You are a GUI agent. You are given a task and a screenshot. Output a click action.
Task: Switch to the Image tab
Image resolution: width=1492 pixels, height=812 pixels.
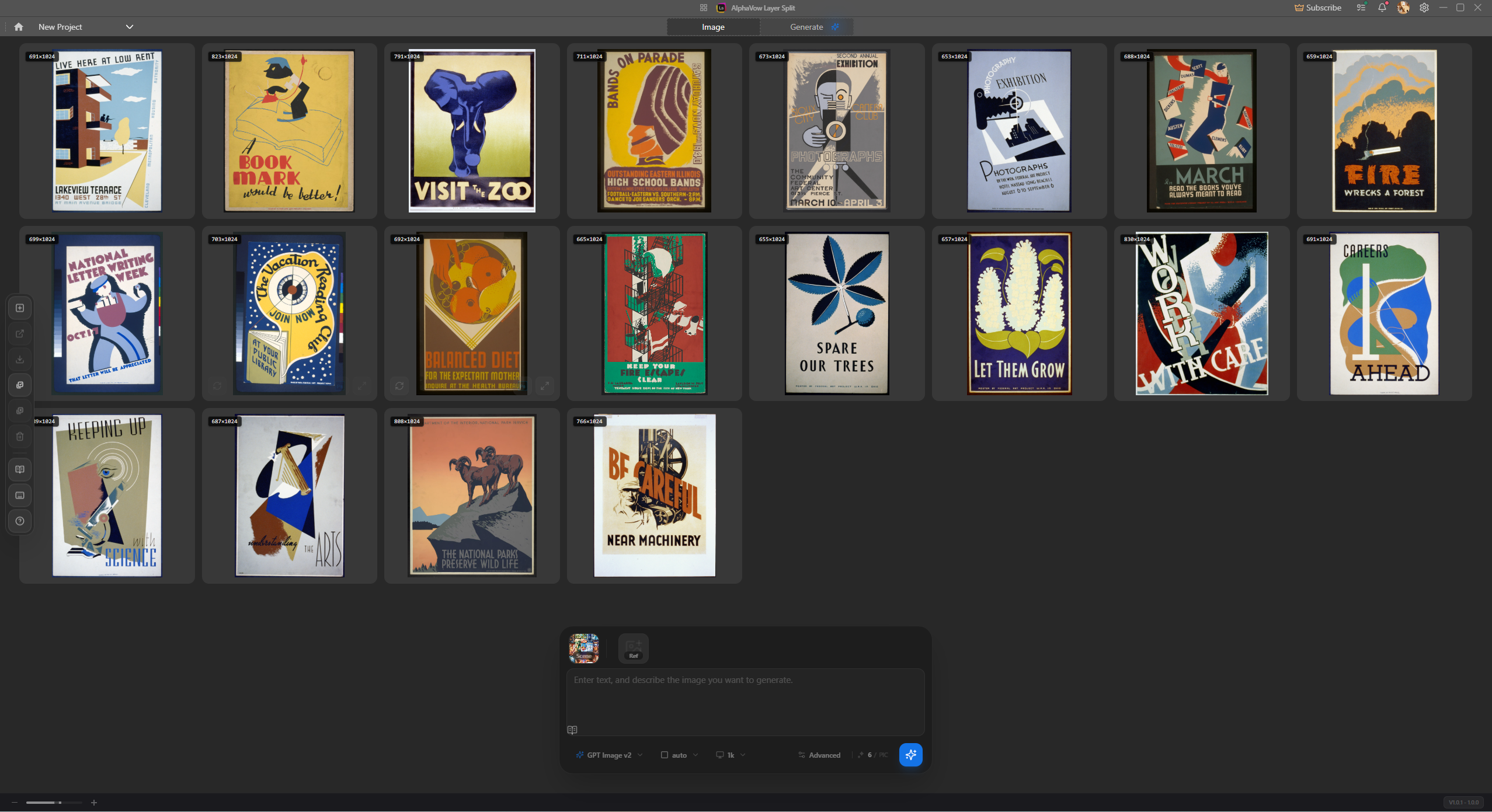click(713, 27)
